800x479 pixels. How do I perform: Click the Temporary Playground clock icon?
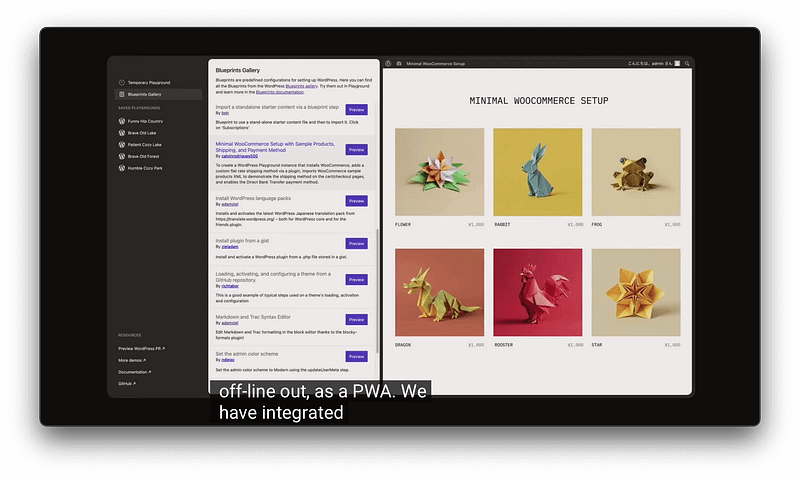tap(121, 83)
